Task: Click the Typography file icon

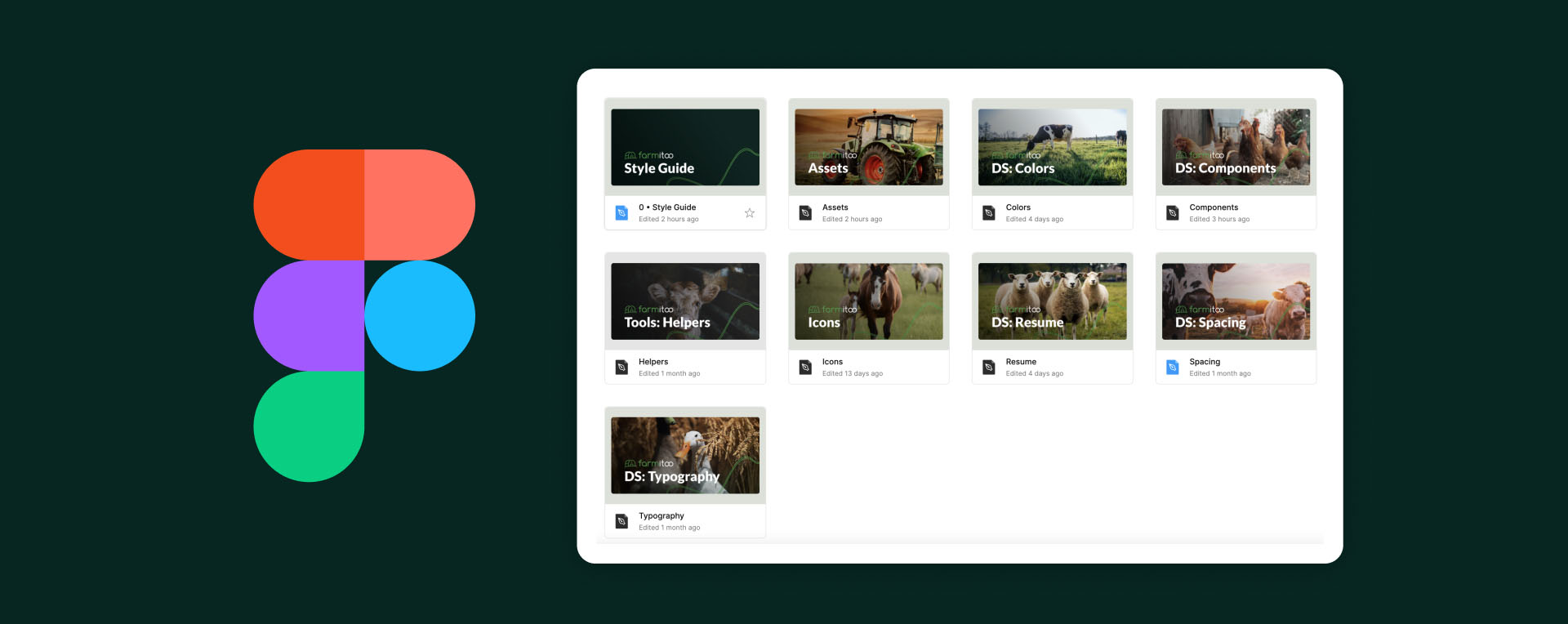Action: pyautogui.click(x=621, y=521)
